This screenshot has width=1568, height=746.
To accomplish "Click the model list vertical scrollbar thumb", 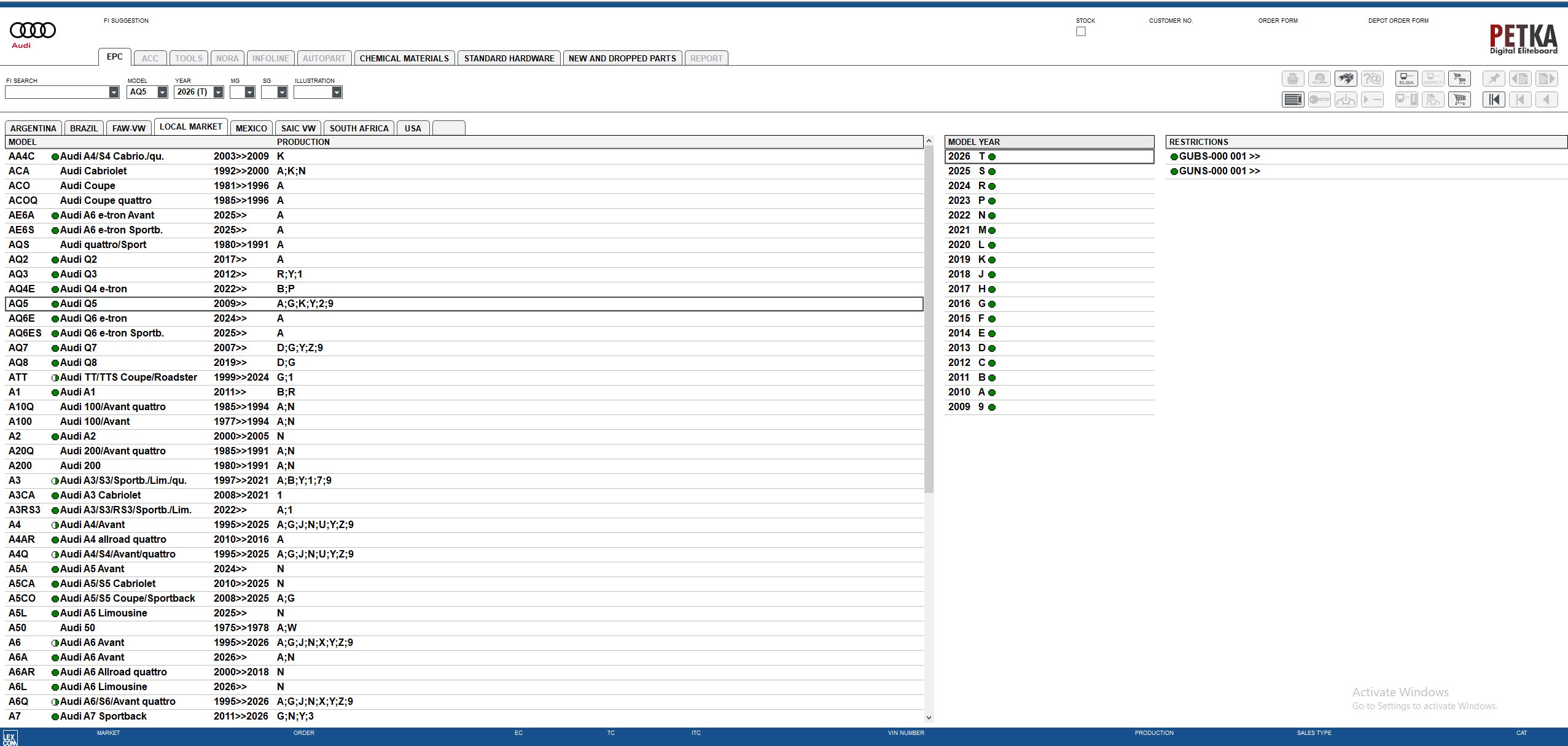I will pyautogui.click(x=929, y=319).
